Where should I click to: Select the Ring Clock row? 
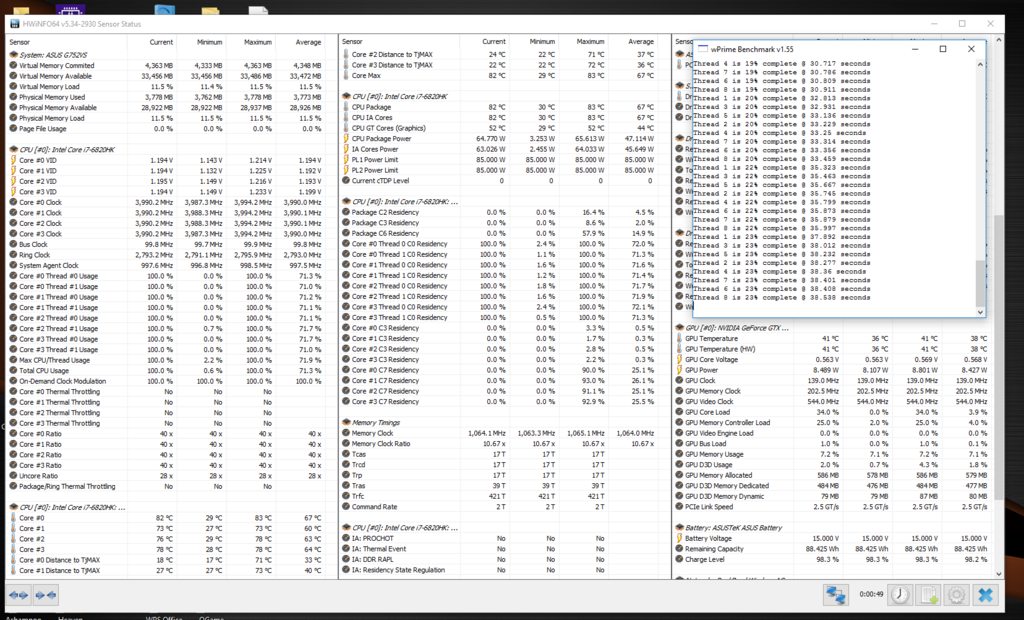[167, 255]
